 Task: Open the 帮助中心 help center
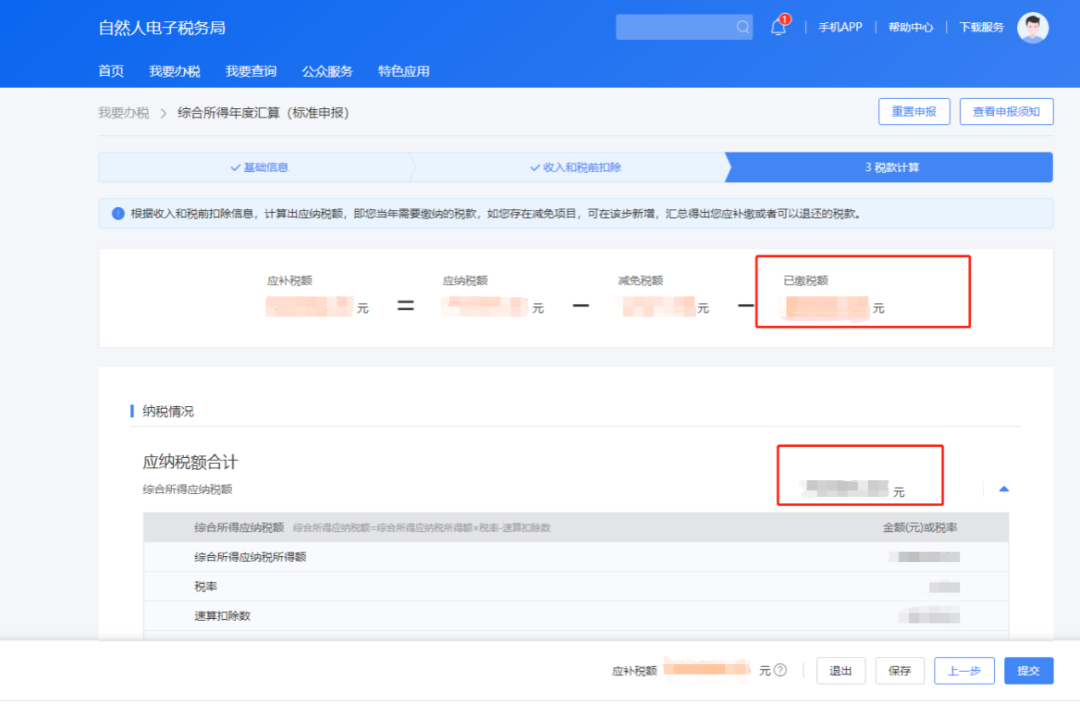click(910, 27)
